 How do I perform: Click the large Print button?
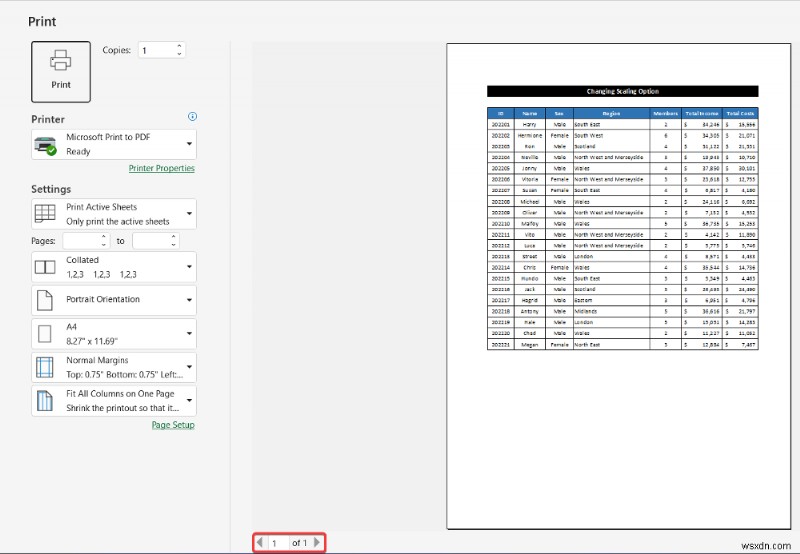[61, 72]
